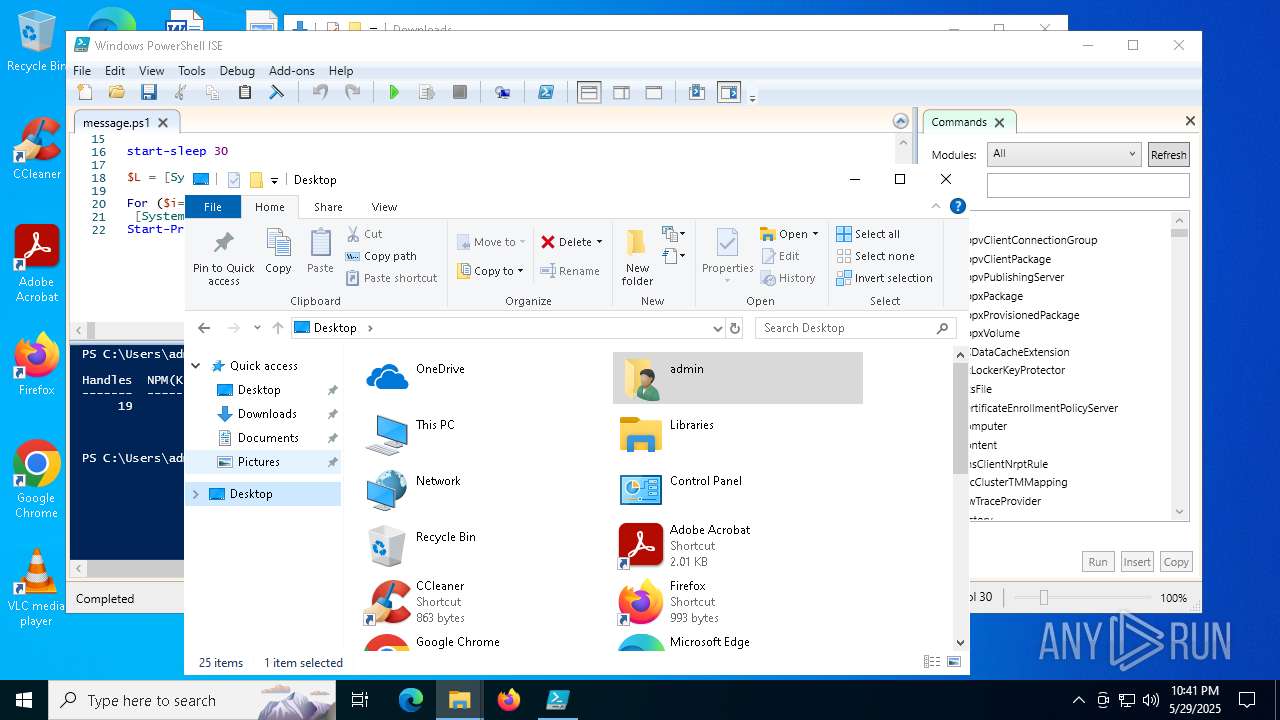Open recent locations dropdown in Explorer

257,328
